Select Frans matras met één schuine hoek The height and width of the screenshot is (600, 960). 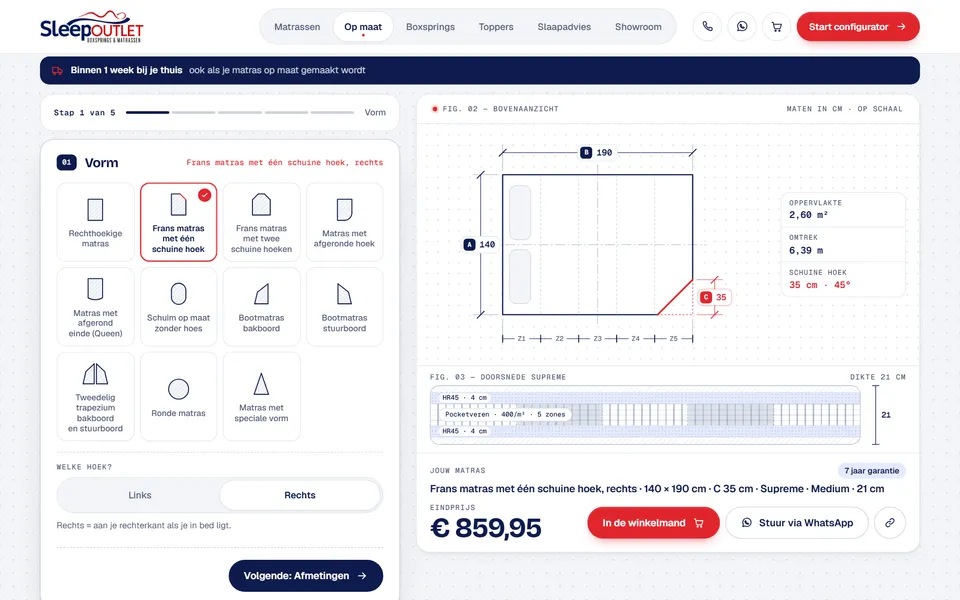[x=178, y=222]
